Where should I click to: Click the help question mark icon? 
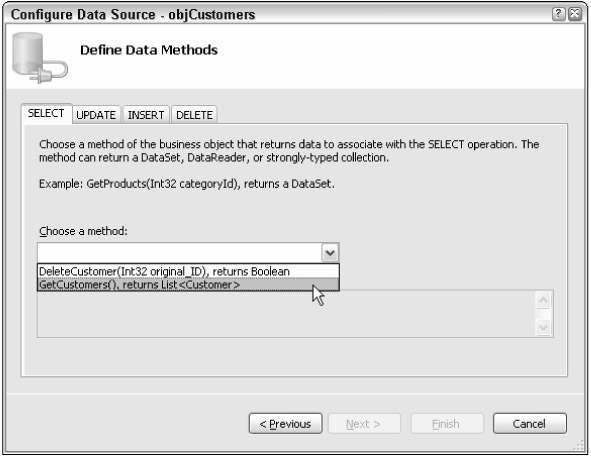pyautogui.click(x=558, y=14)
